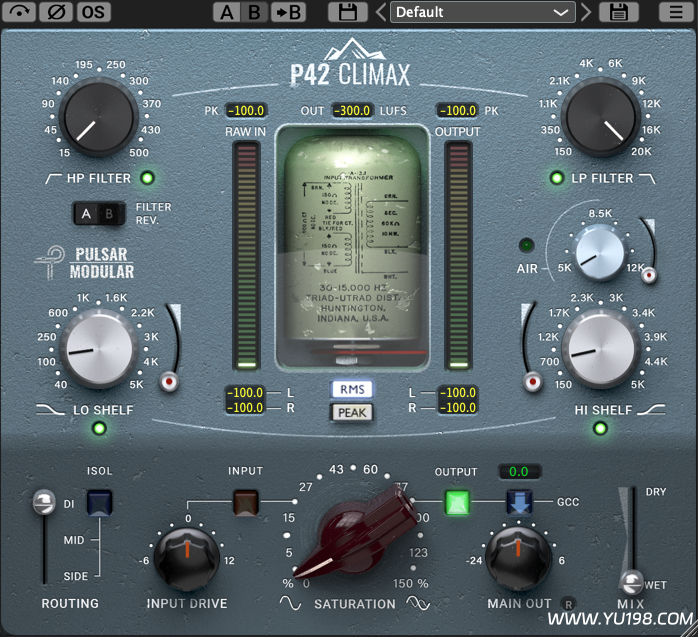Open the Default preset dropdown
This screenshot has width=698, height=637.
[x=483, y=12]
